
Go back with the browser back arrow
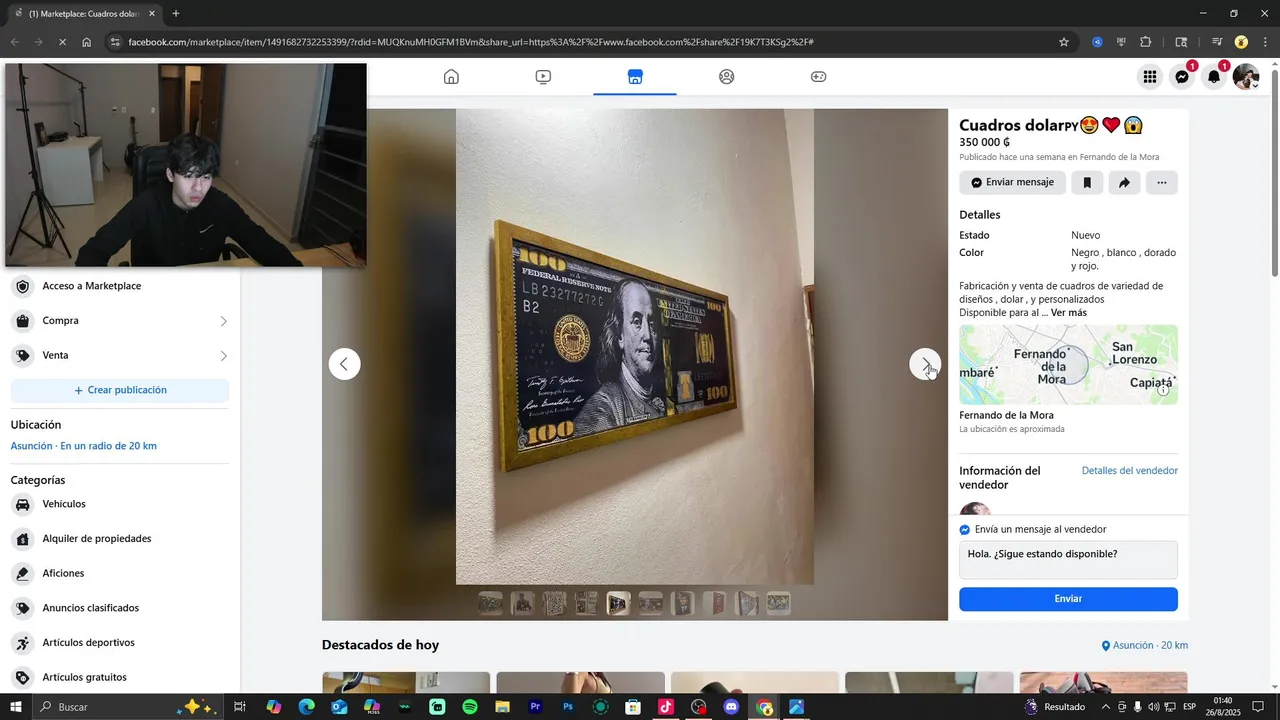[x=15, y=42]
